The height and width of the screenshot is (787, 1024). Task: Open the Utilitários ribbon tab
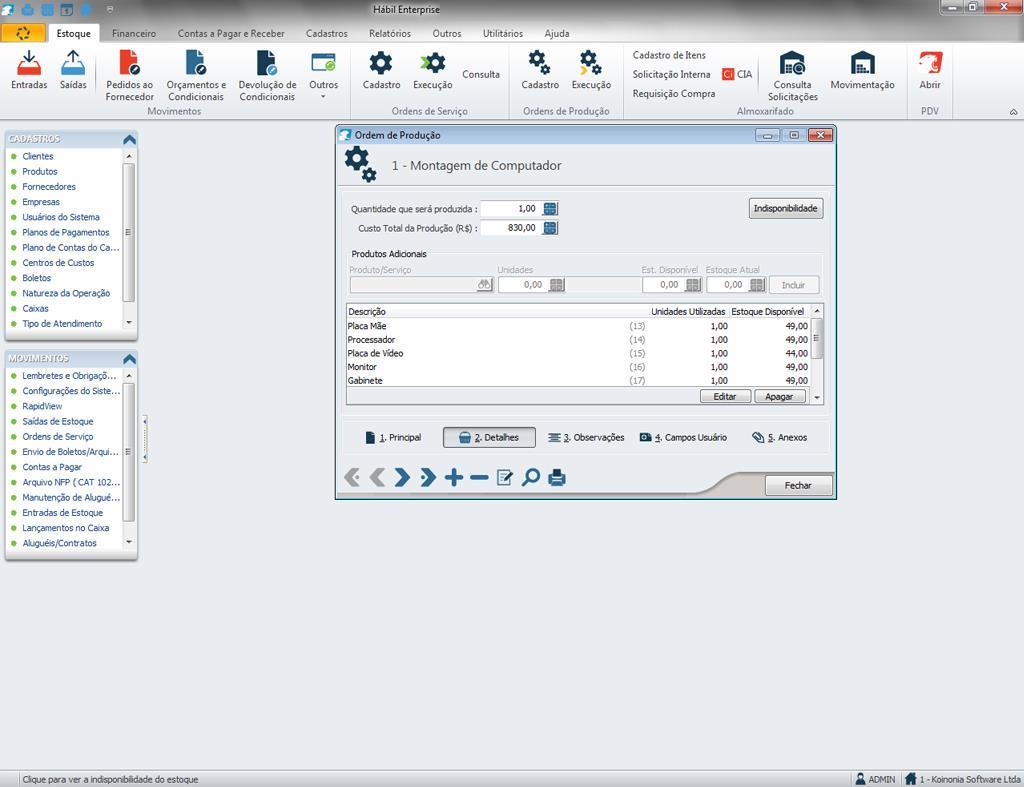coord(503,33)
